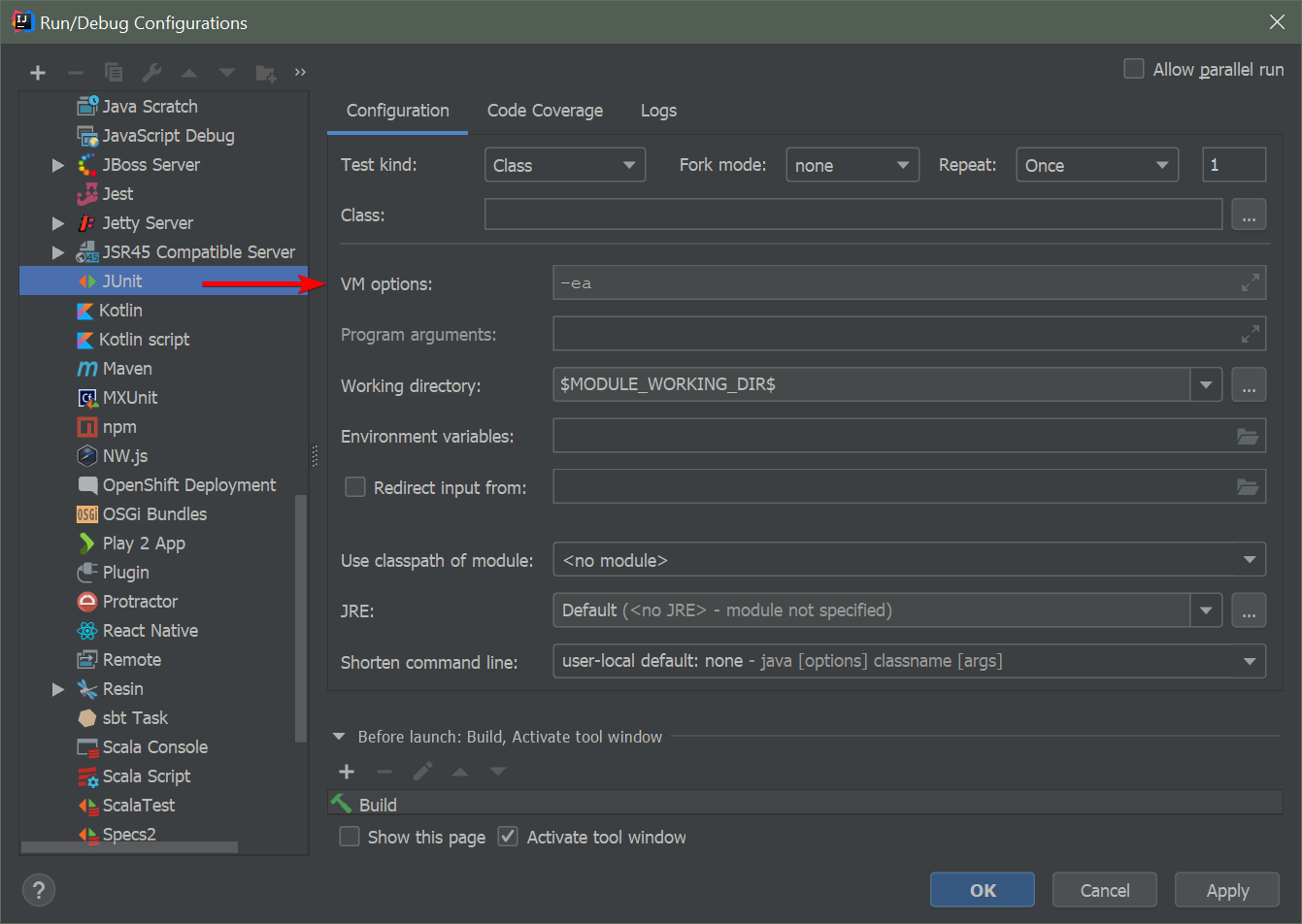The width and height of the screenshot is (1302, 924).
Task: Click the folder icon in Redirect input field
Action: [1248, 486]
